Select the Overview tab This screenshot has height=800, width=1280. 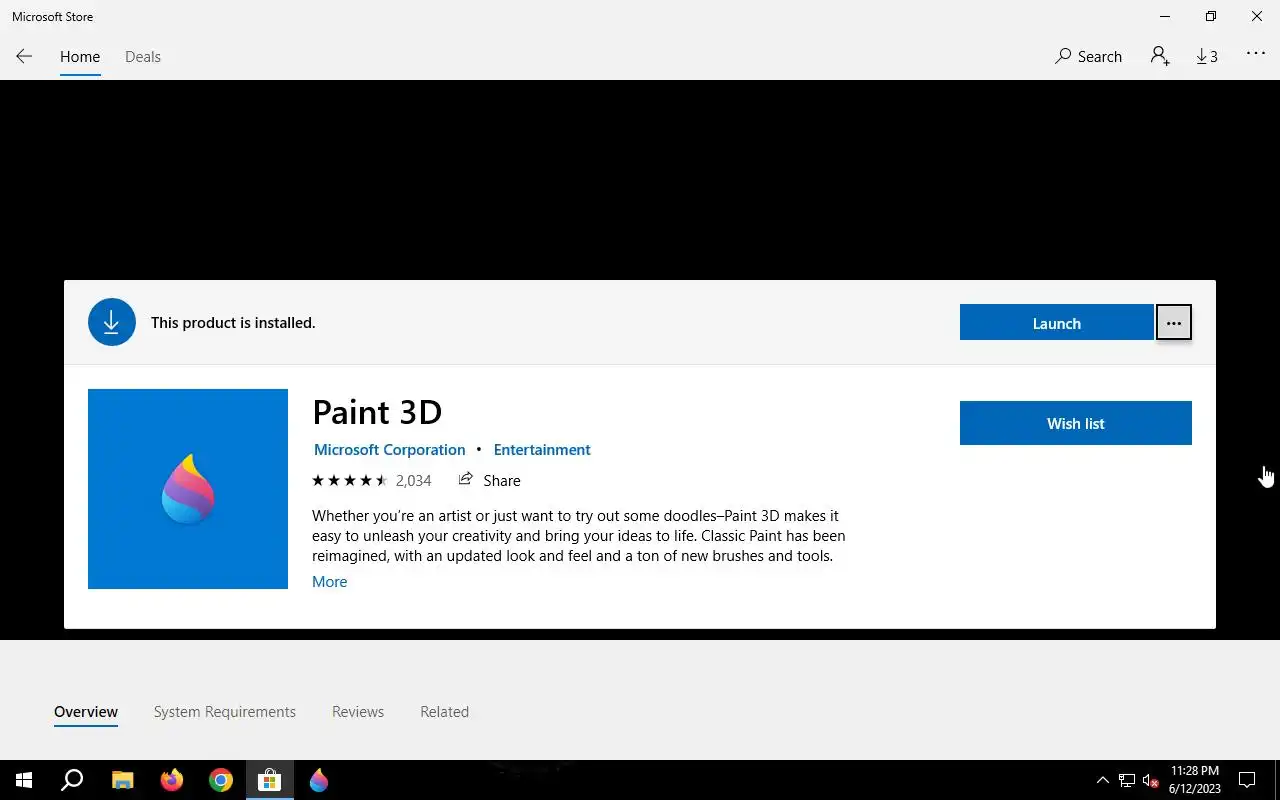click(86, 712)
